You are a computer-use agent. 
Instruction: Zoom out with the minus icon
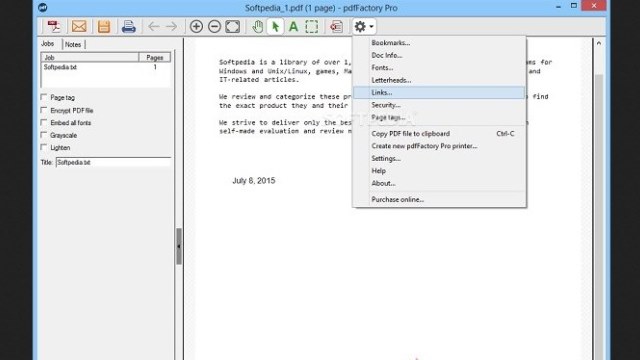click(x=214, y=27)
